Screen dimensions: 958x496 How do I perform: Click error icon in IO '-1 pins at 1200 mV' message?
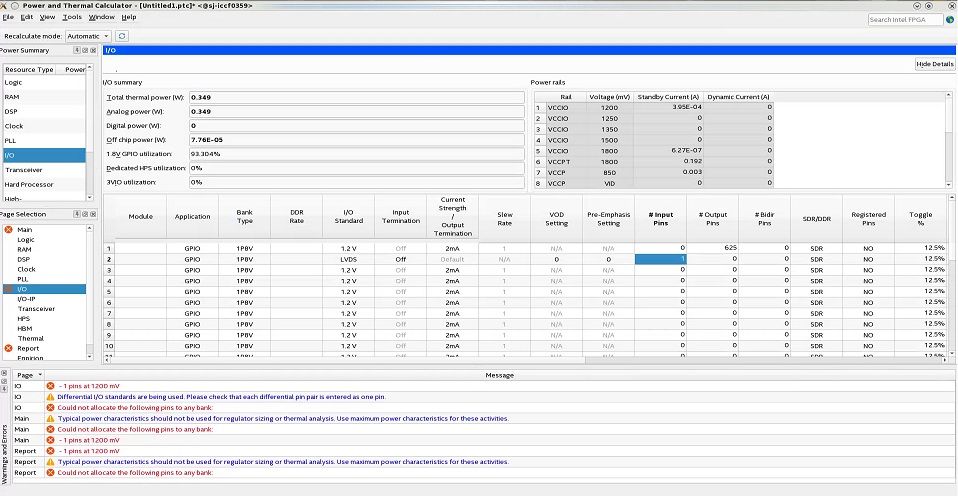50,386
